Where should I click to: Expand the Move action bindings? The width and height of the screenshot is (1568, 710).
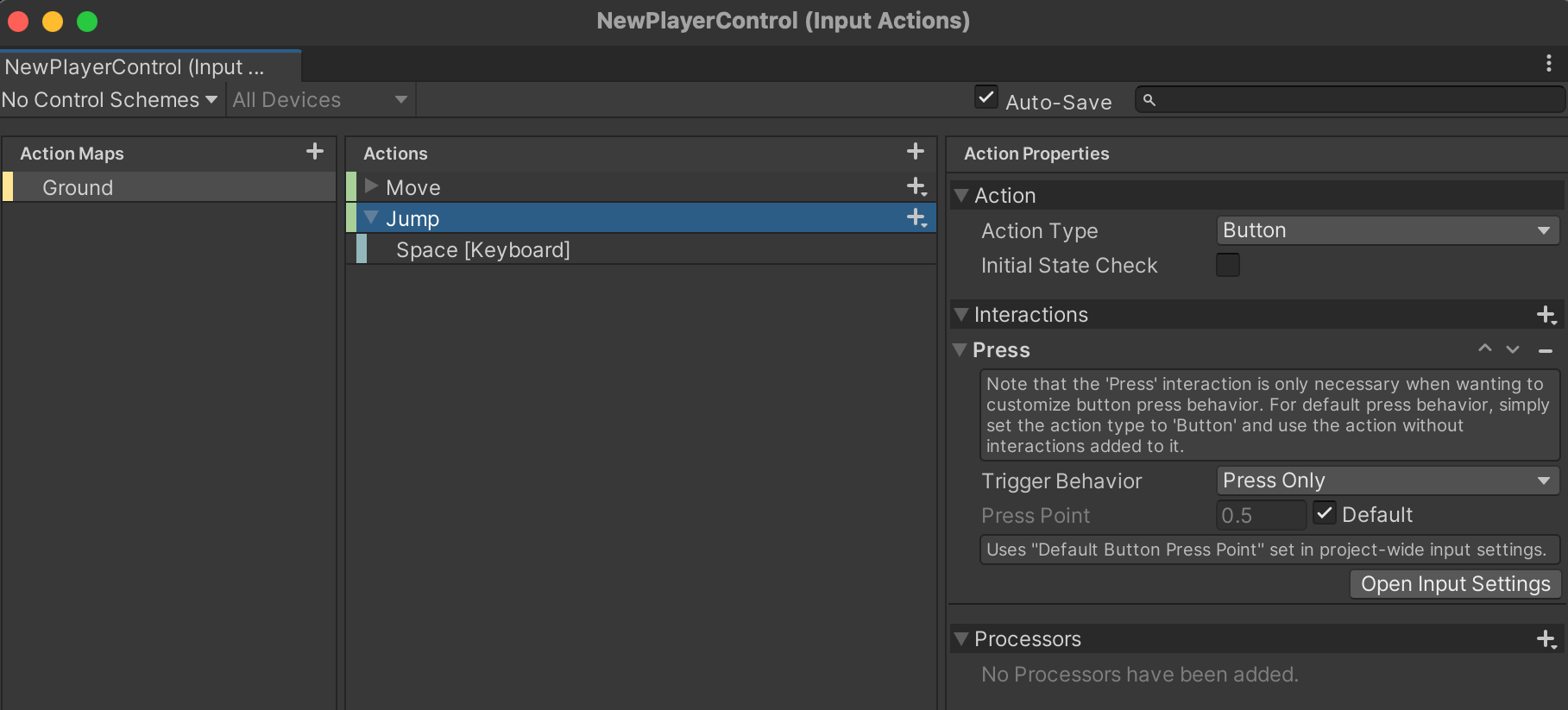click(x=372, y=186)
